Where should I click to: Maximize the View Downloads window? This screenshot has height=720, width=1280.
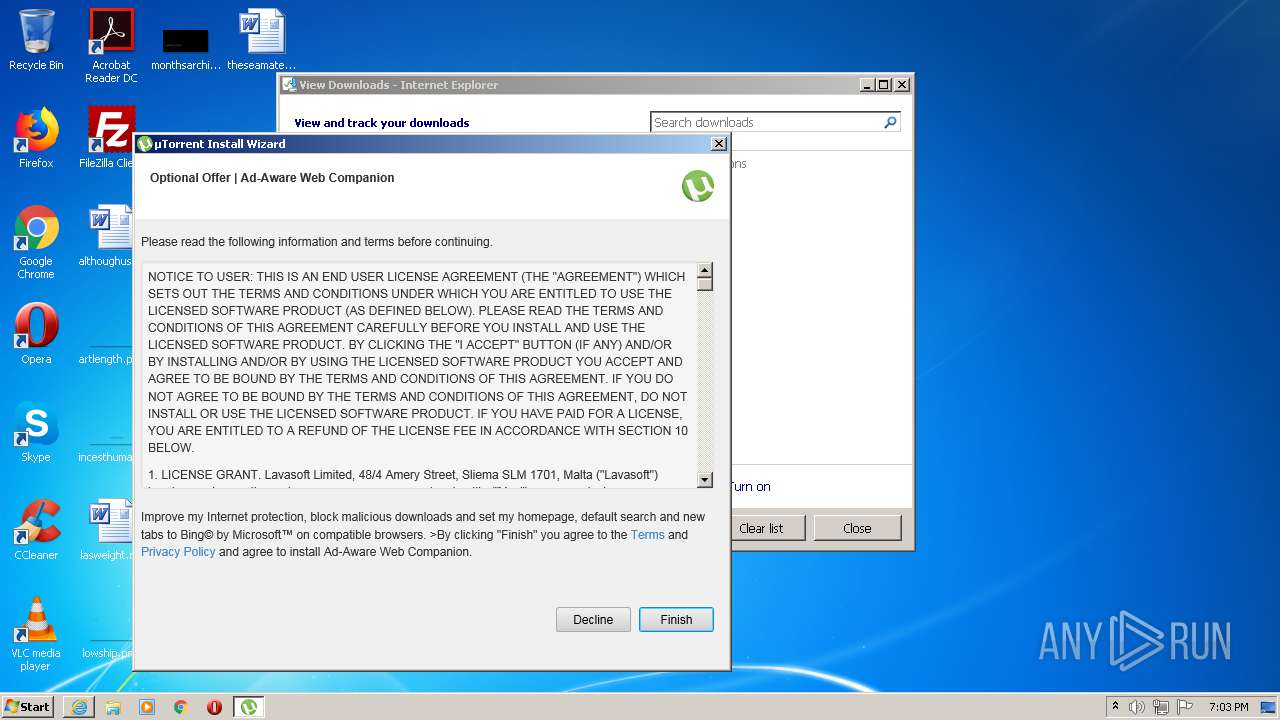click(x=883, y=85)
